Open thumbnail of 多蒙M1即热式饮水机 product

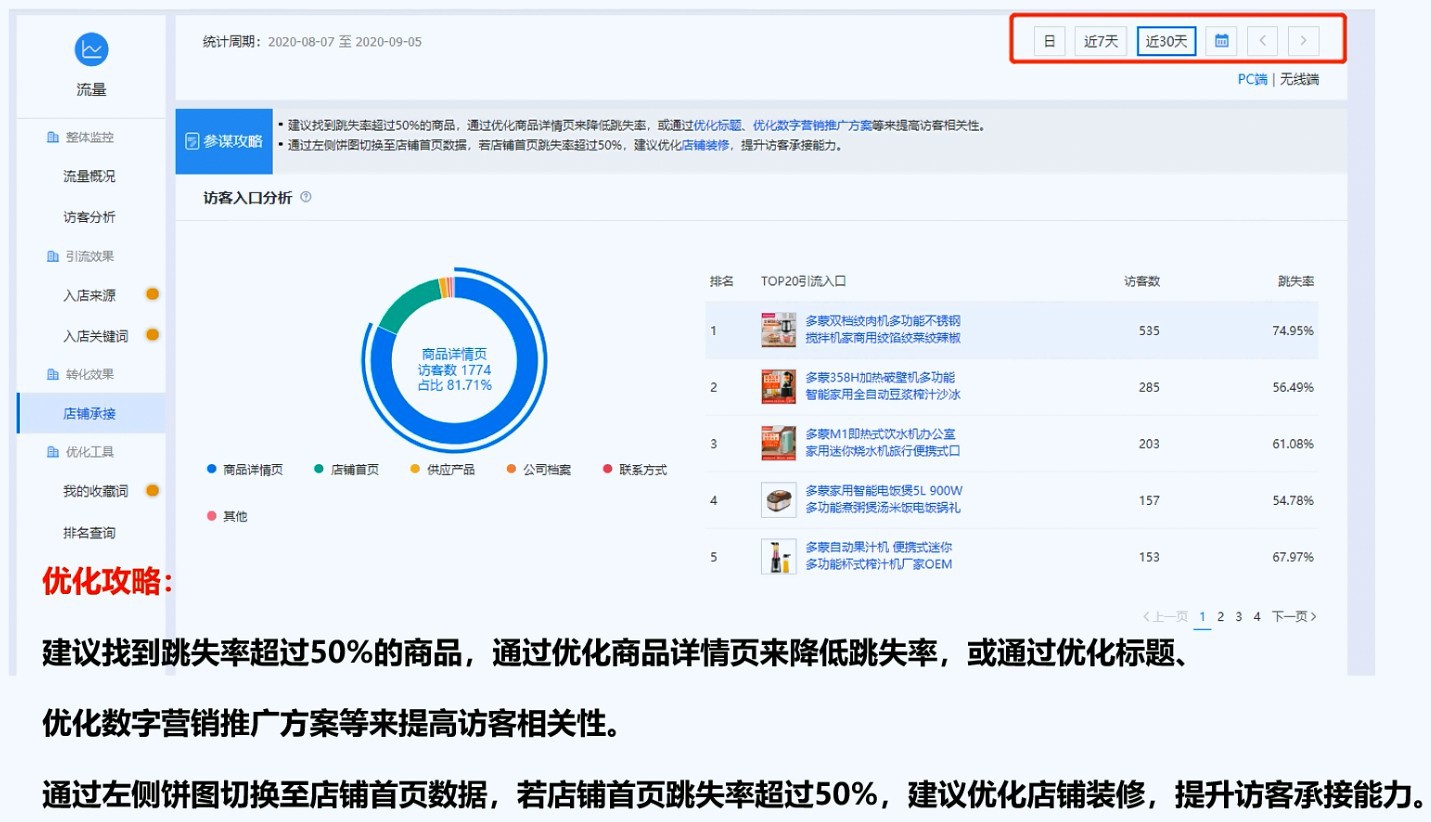tap(778, 443)
